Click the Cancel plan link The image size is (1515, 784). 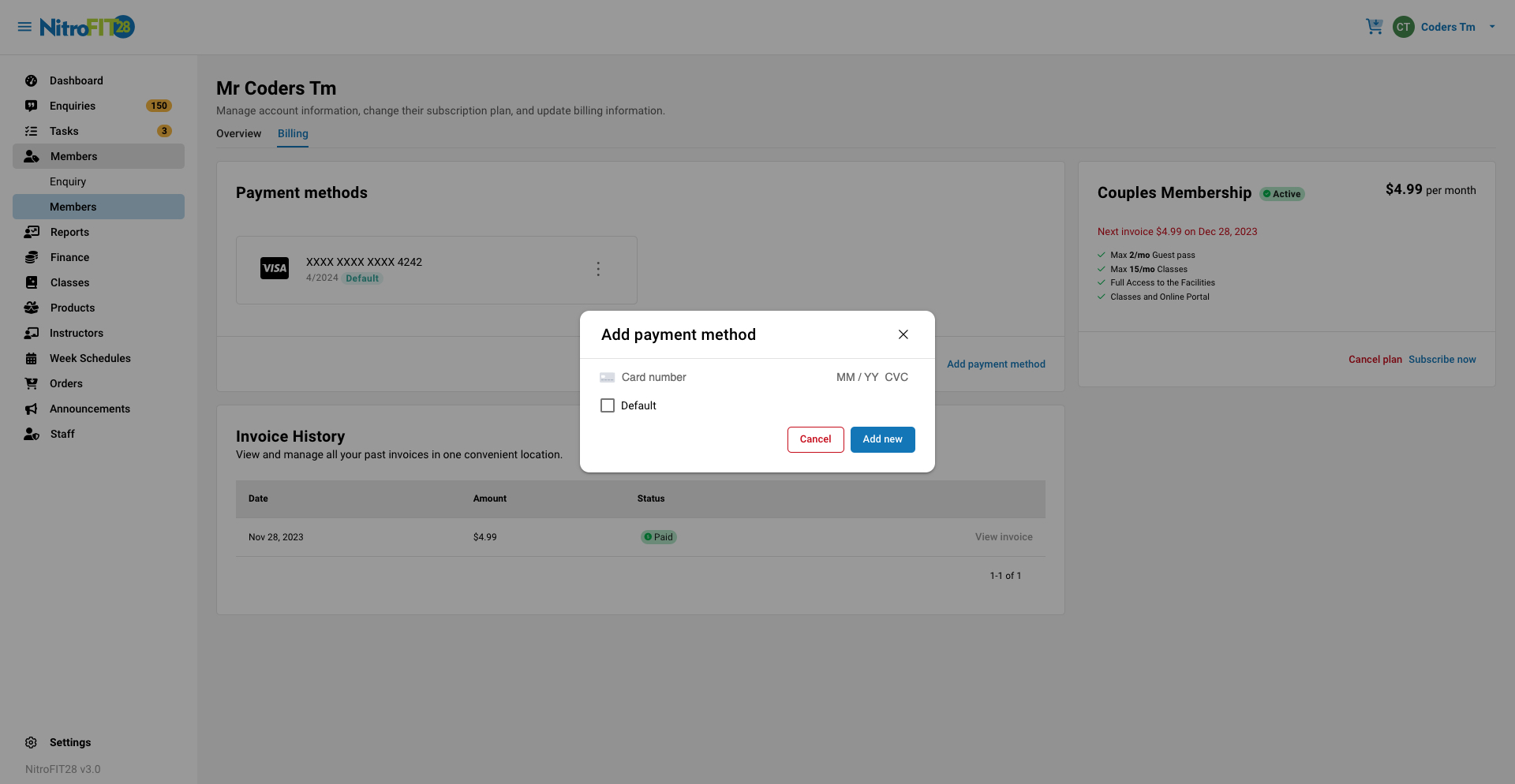(1375, 360)
